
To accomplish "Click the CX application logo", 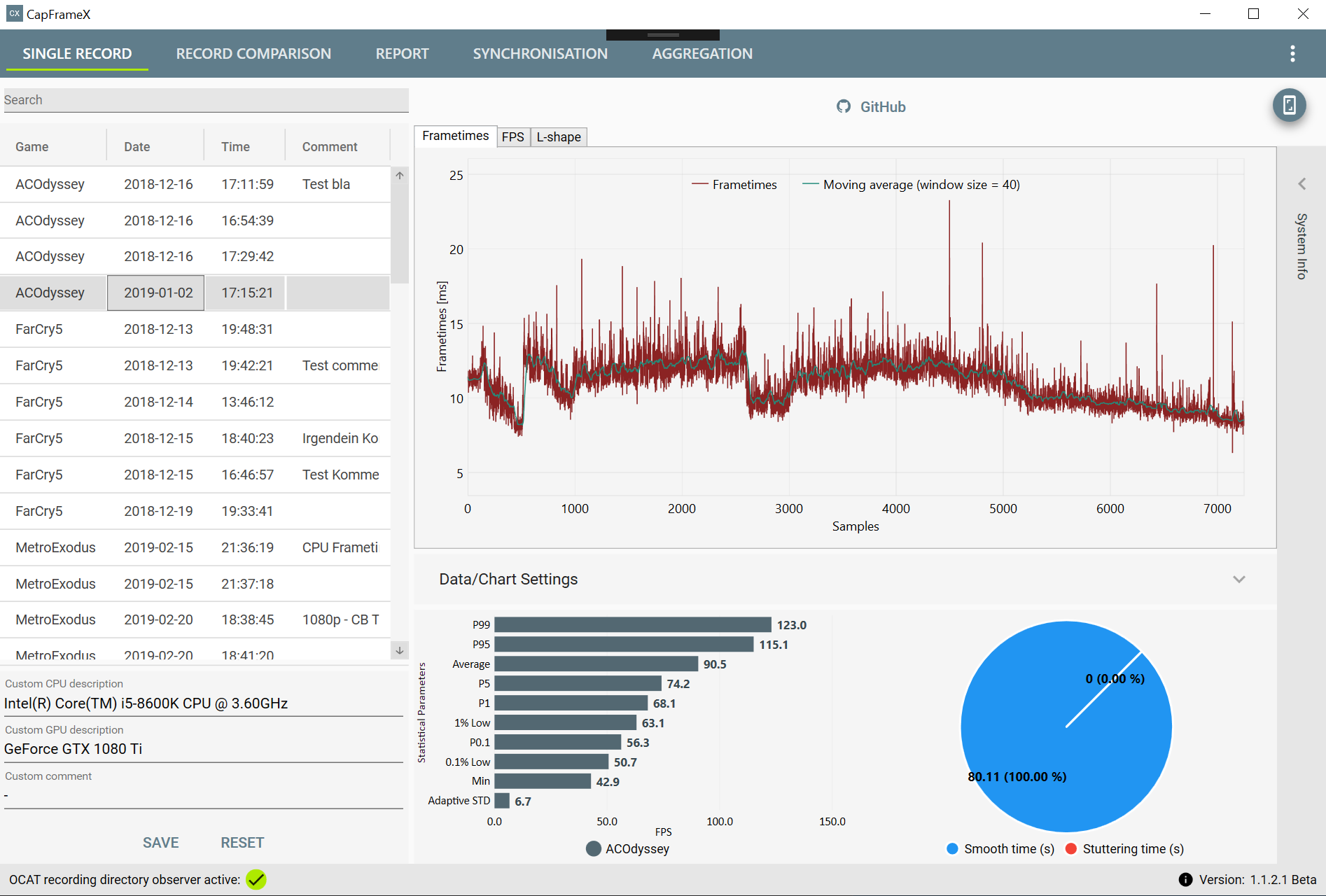I will pyautogui.click(x=14, y=13).
